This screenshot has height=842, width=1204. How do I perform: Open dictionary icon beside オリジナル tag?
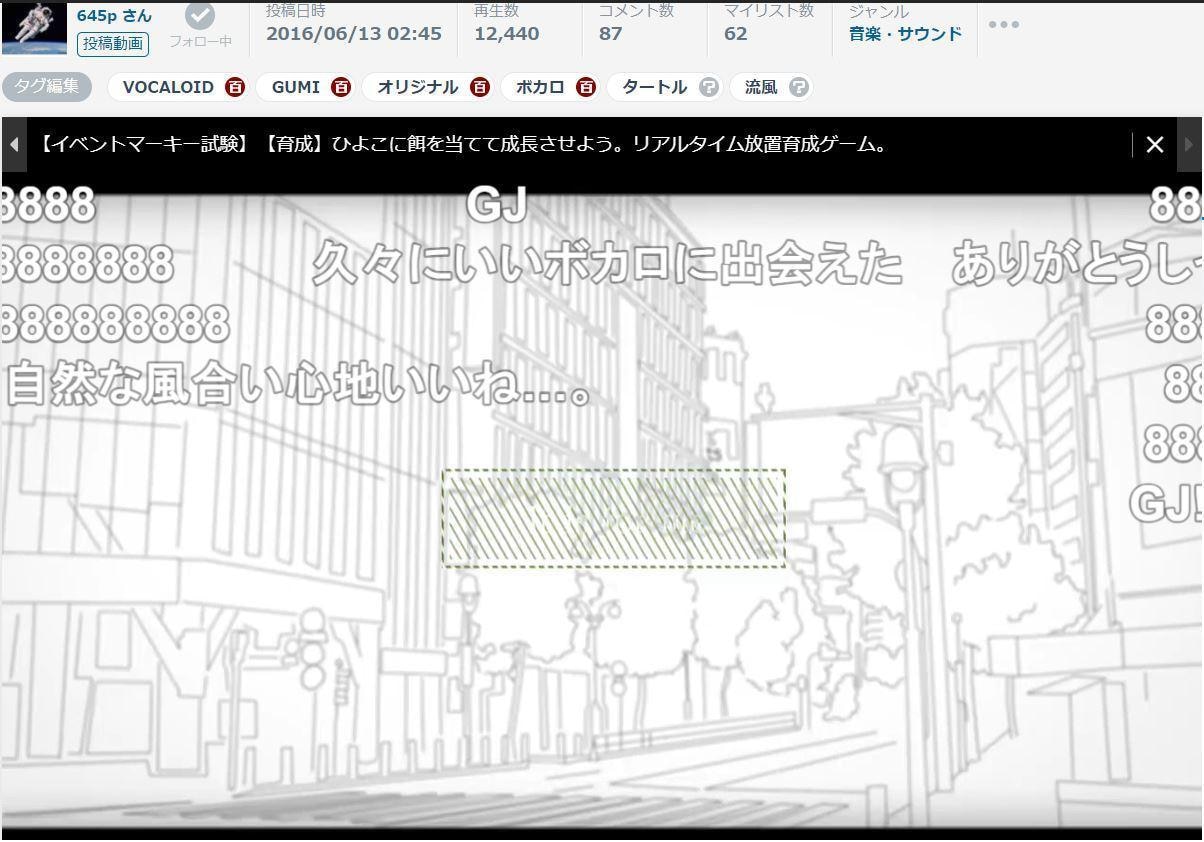[480, 87]
